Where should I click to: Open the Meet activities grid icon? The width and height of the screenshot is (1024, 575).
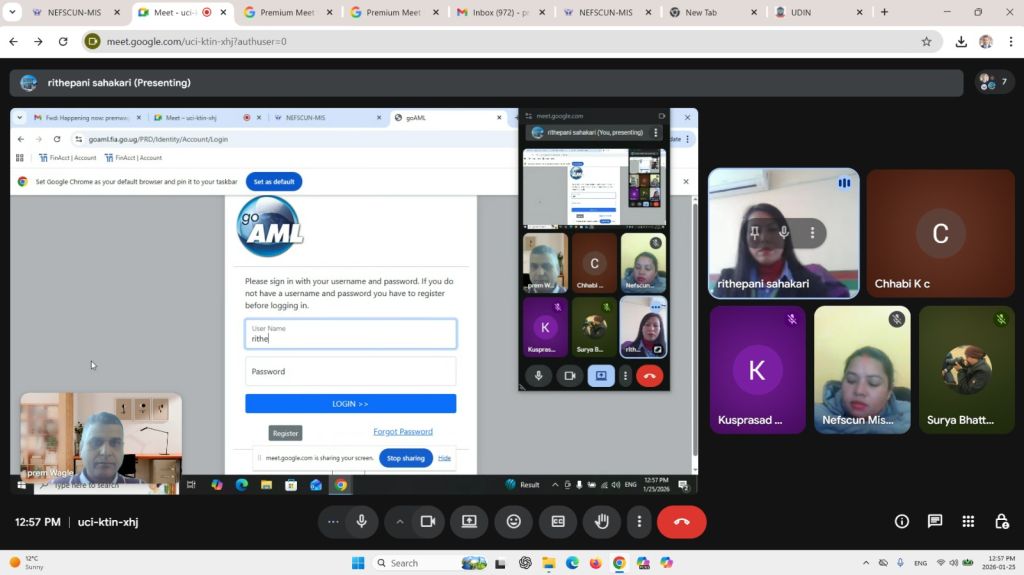[x=968, y=522]
